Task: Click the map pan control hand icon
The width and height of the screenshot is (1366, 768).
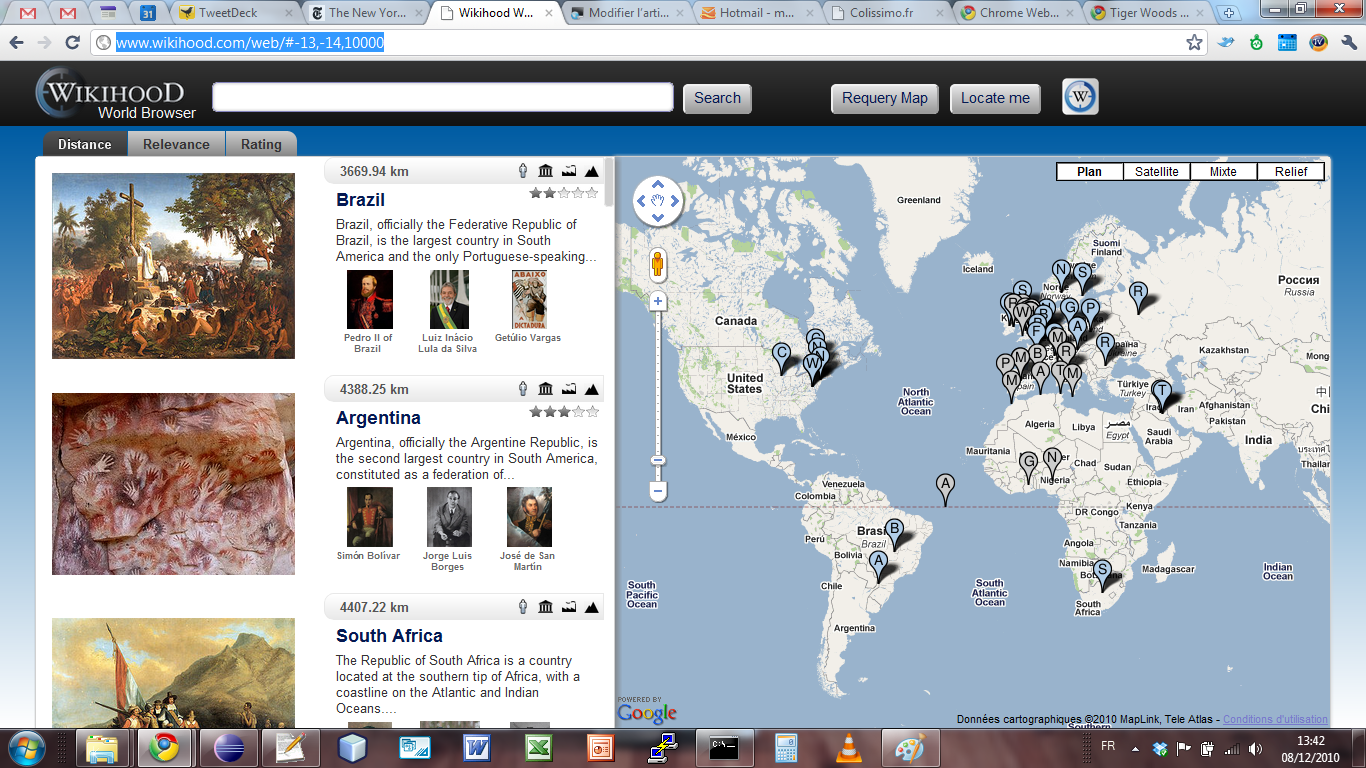Action: [x=658, y=201]
